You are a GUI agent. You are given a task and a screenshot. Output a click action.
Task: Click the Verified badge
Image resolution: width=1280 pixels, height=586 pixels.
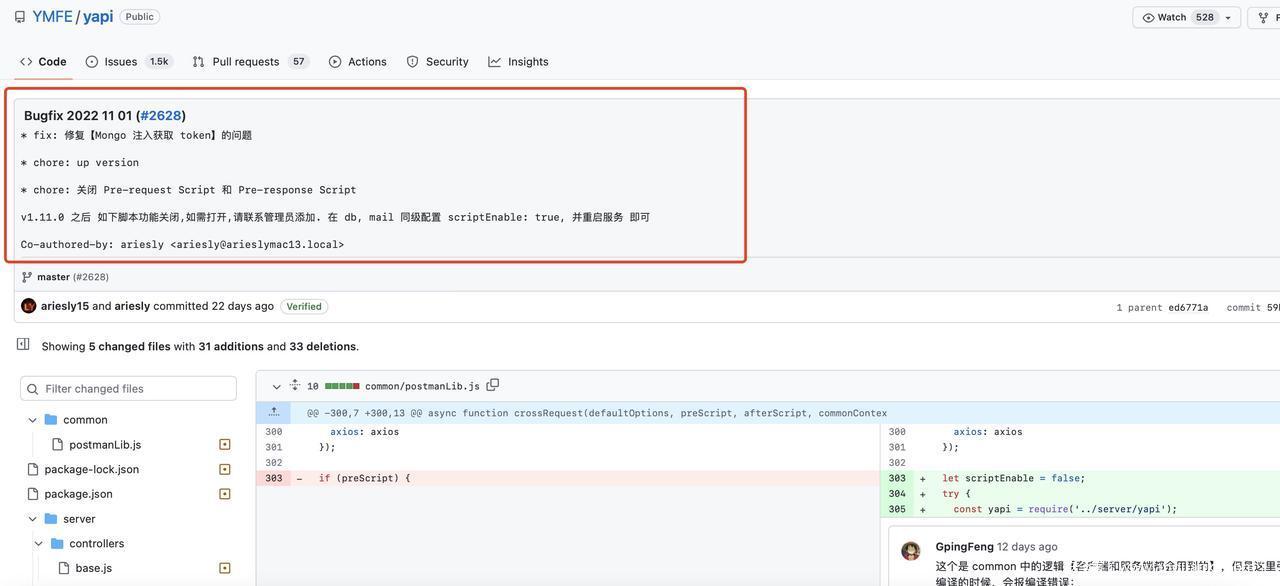pyautogui.click(x=304, y=306)
